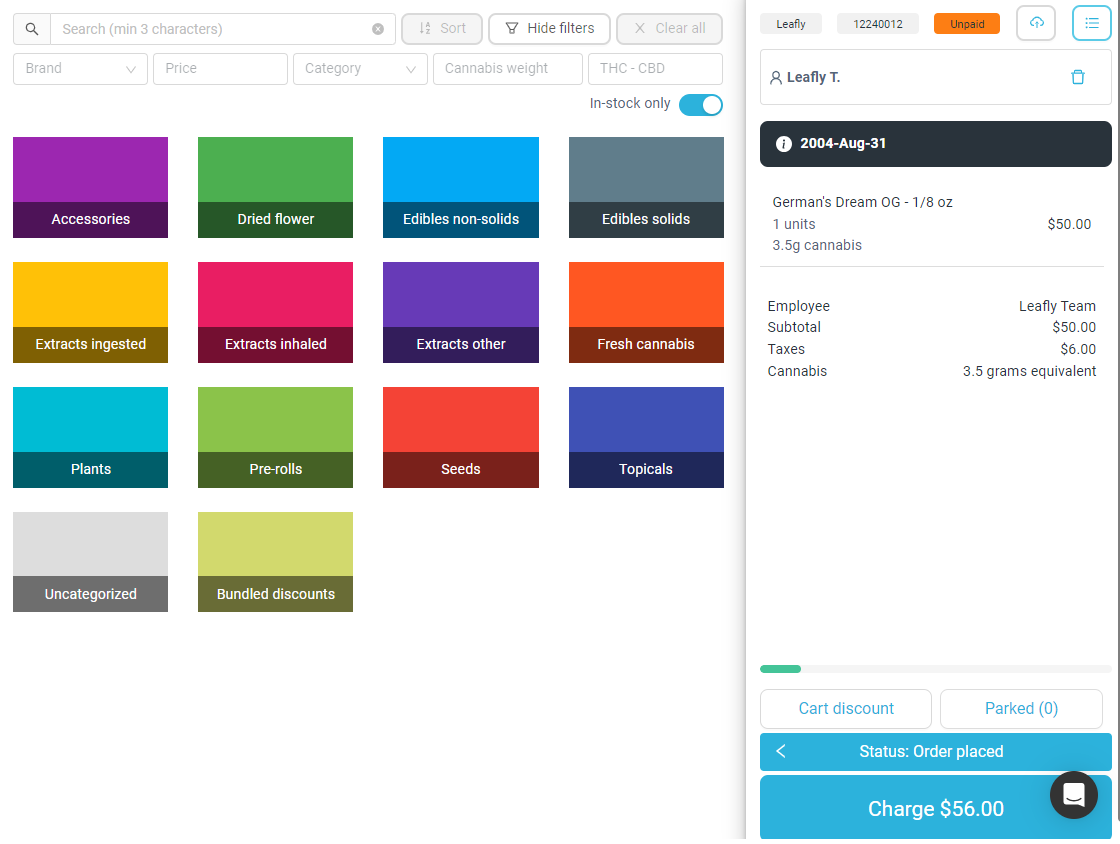Open the Extracts ingested category

coord(91,313)
